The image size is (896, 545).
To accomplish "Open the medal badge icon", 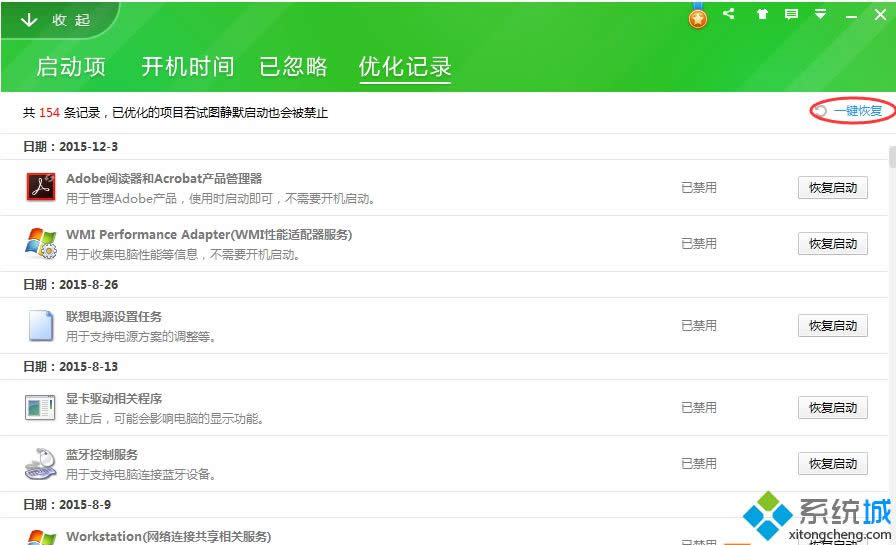I will (698, 17).
